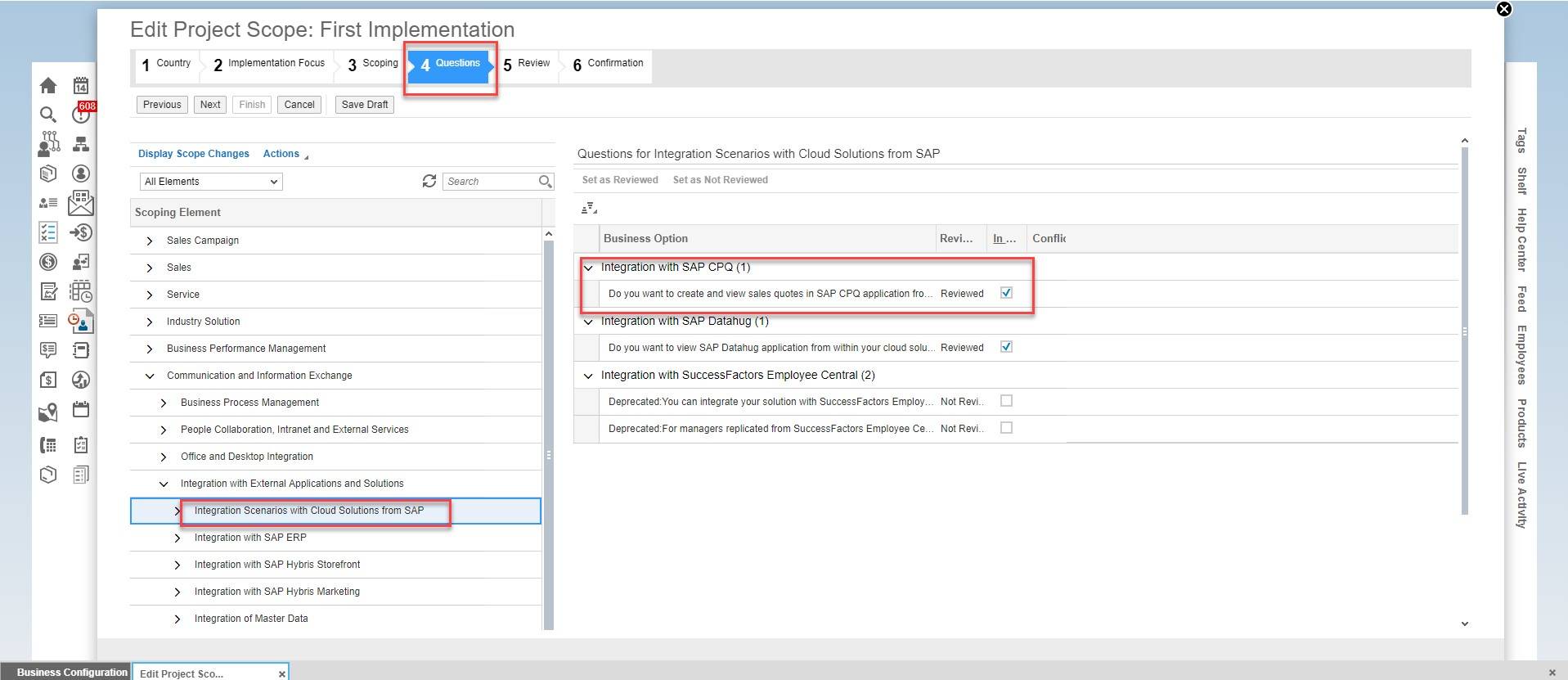The width and height of the screenshot is (1568, 680).
Task: Expand the Sales Campaign tree node
Action: pyautogui.click(x=149, y=241)
